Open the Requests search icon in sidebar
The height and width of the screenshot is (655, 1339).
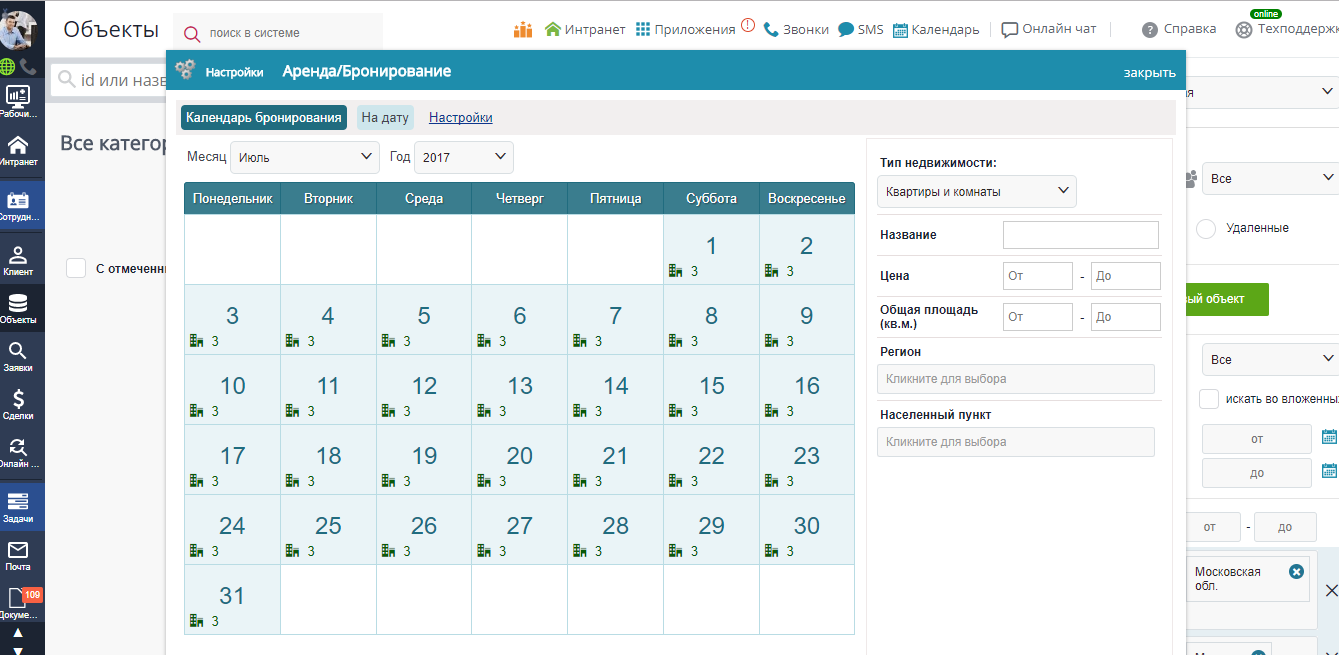(x=18, y=356)
